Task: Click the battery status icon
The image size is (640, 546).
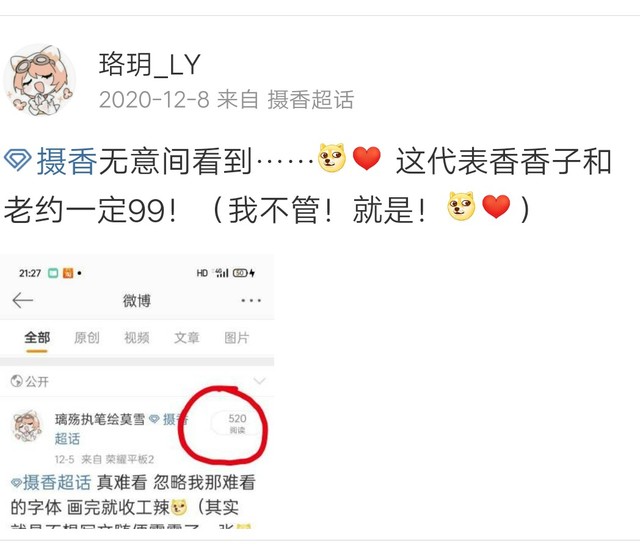Action: click(x=240, y=273)
